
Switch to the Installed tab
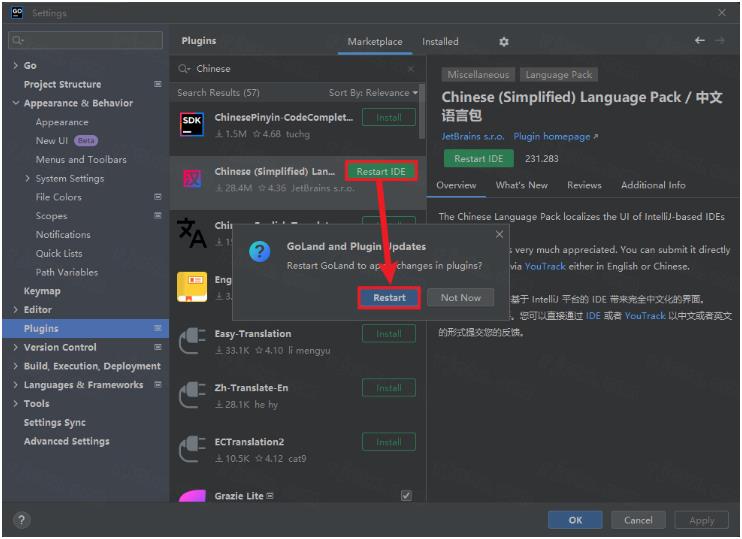pyautogui.click(x=440, y=42)
